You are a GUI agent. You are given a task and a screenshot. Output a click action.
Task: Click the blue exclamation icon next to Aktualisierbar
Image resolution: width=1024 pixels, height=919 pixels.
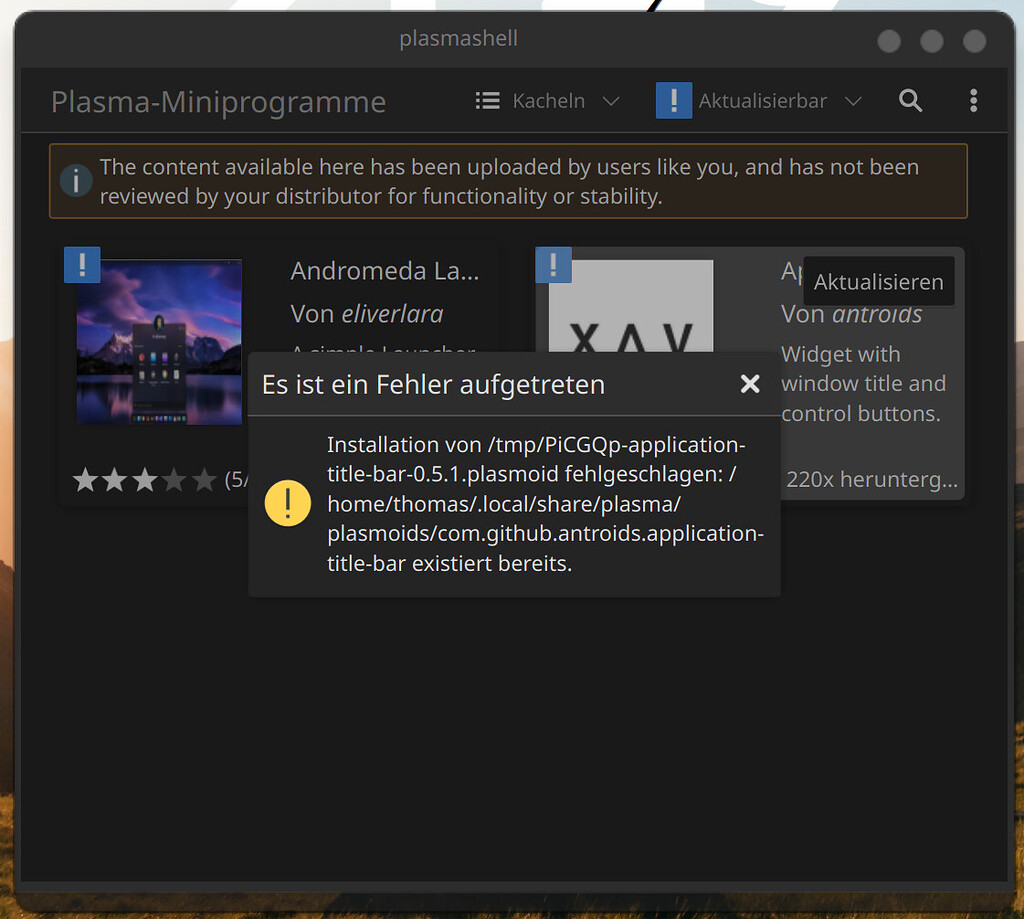673,100
